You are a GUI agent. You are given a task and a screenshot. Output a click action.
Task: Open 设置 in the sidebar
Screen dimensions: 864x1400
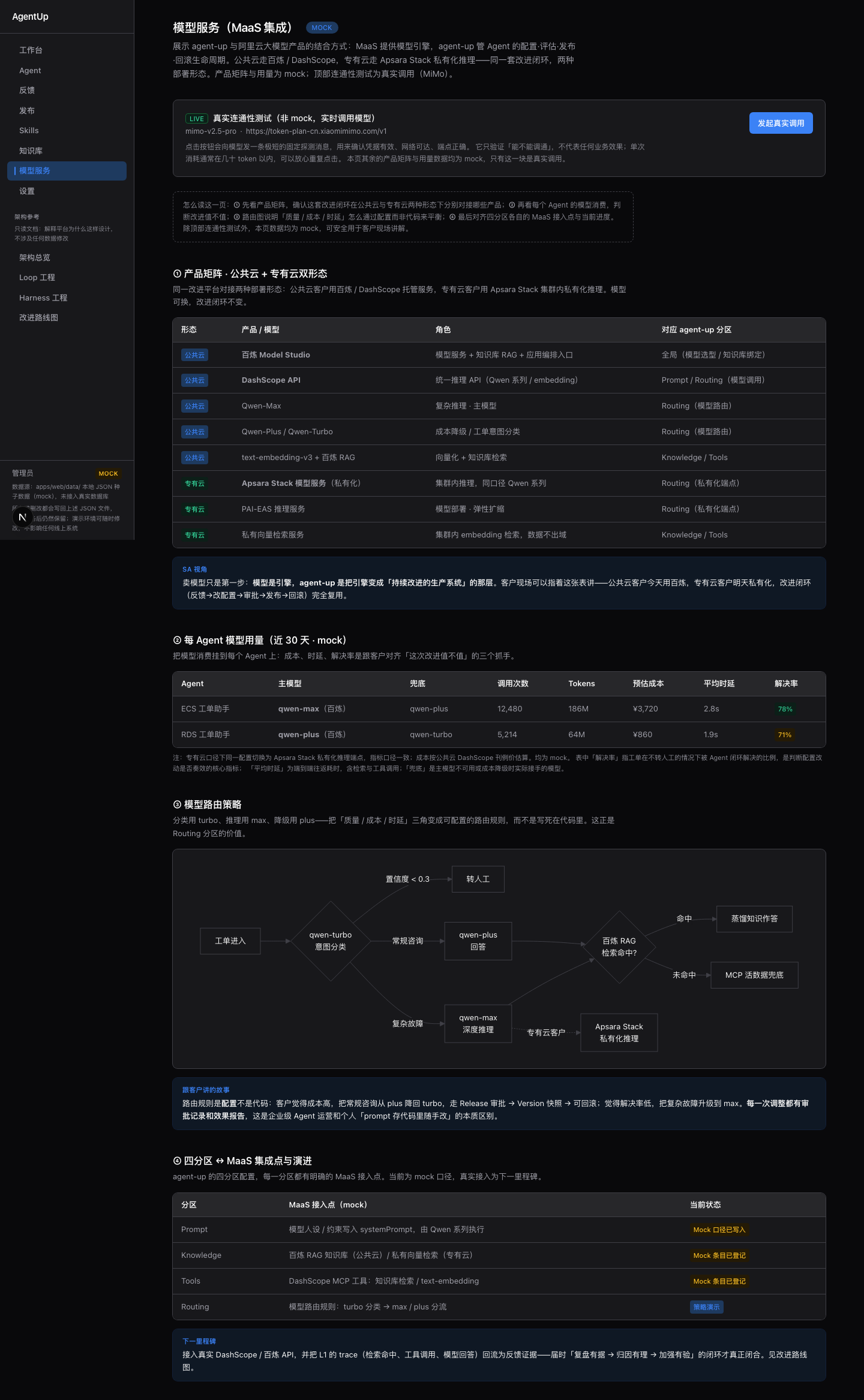coord(67,191)
